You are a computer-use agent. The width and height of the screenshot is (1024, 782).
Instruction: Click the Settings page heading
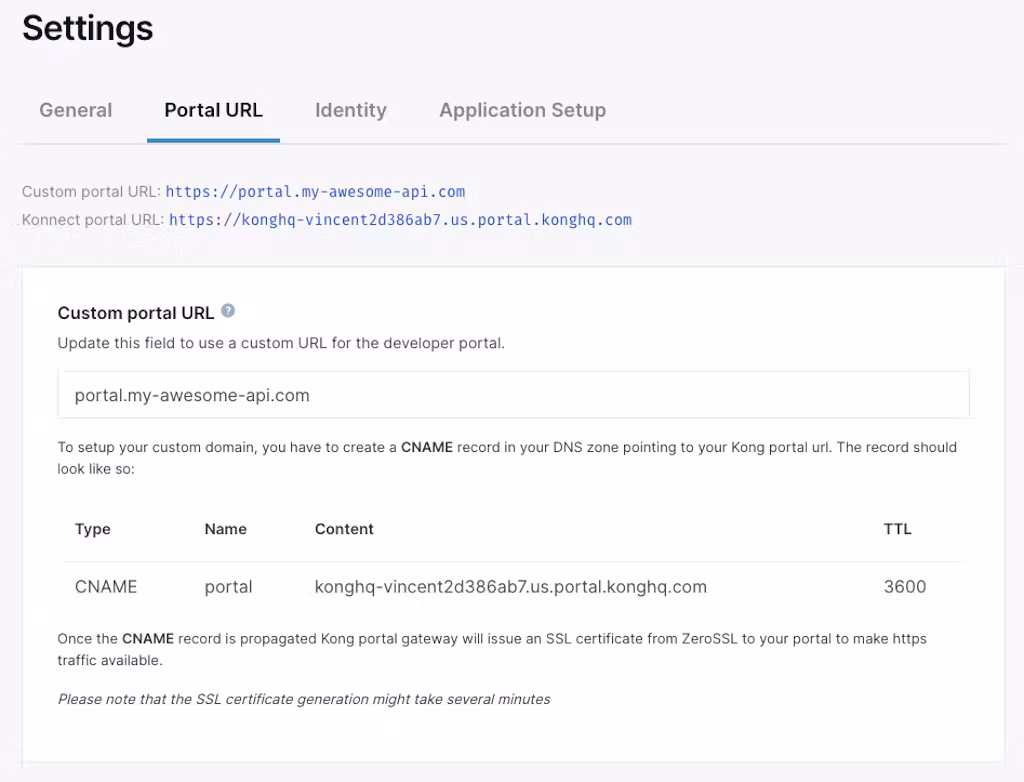pos(88,28)
